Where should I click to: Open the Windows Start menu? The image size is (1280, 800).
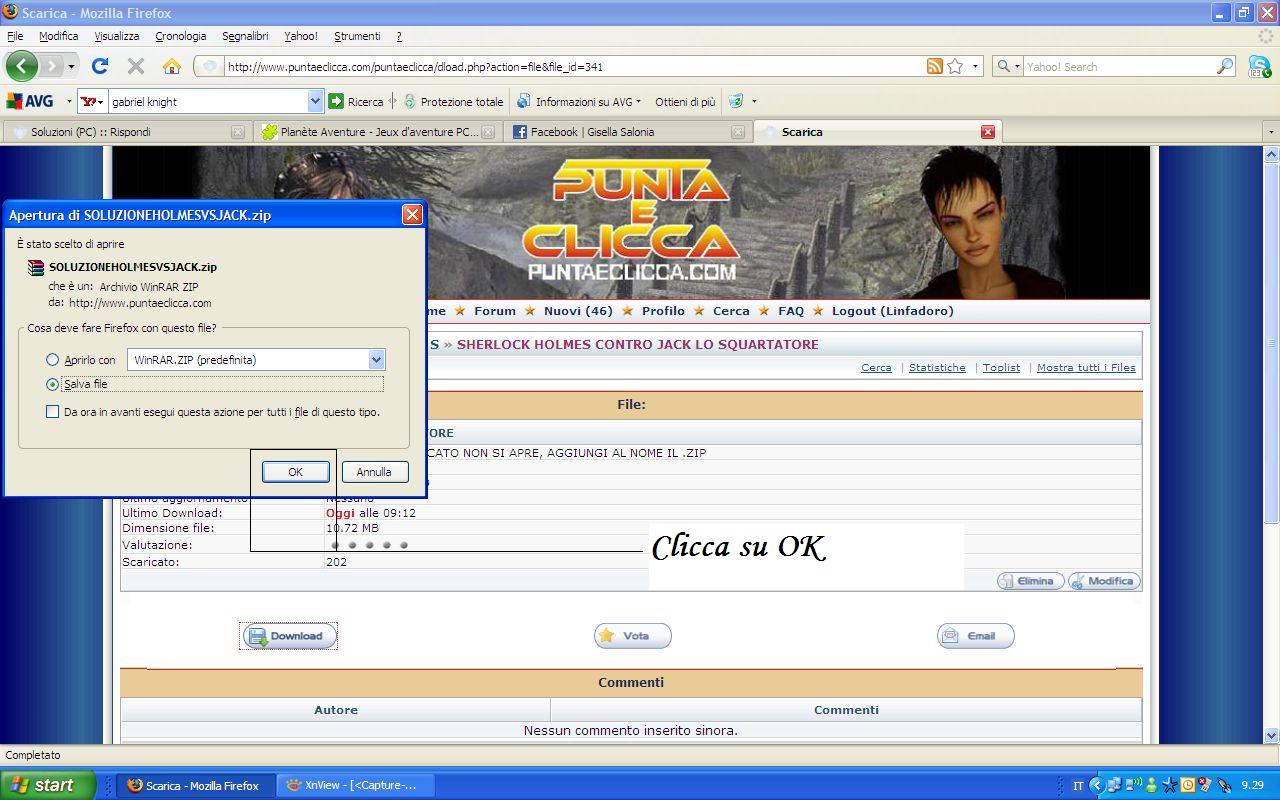[x=47, y=785]
